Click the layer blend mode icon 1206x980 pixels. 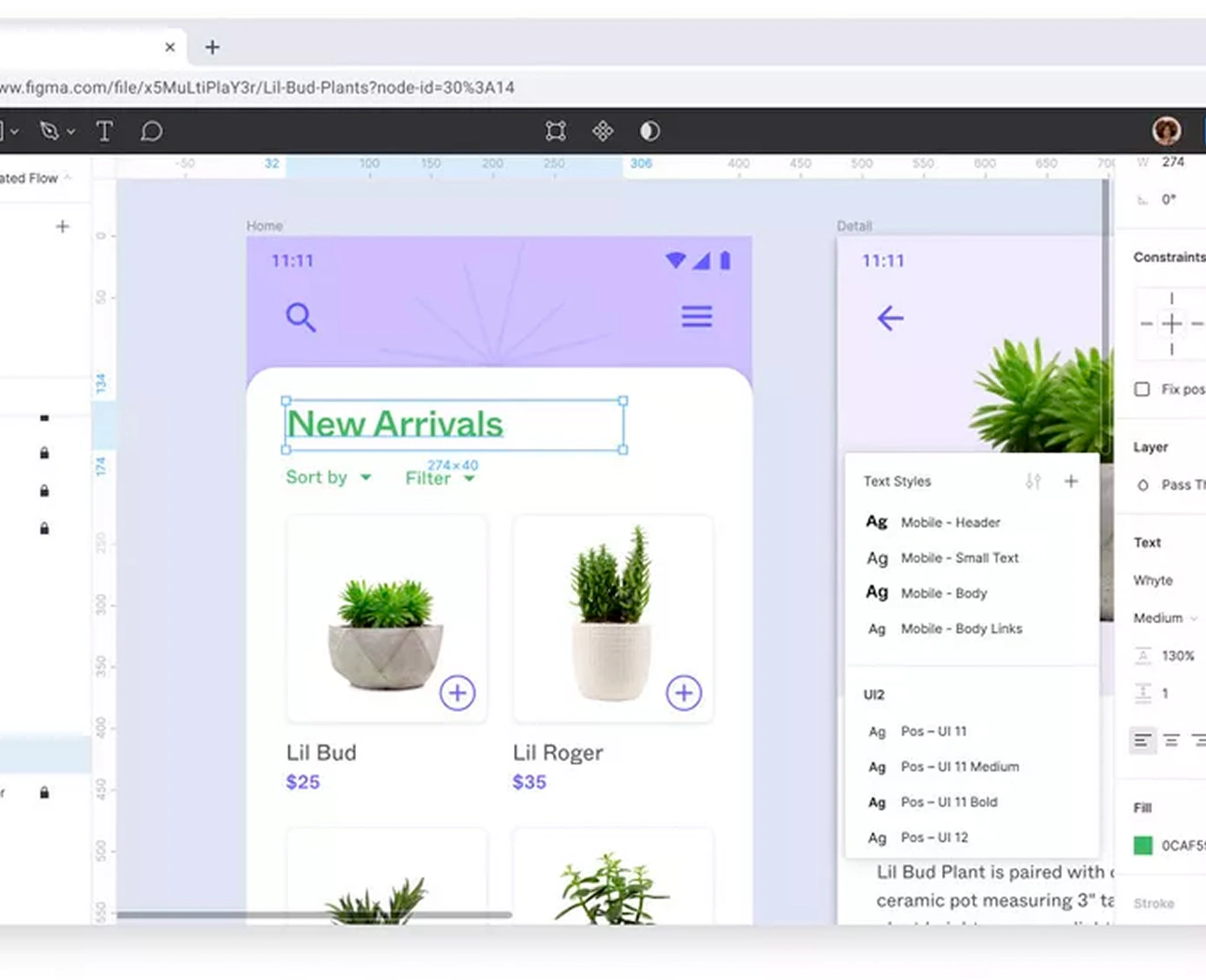coord(1143,484)
